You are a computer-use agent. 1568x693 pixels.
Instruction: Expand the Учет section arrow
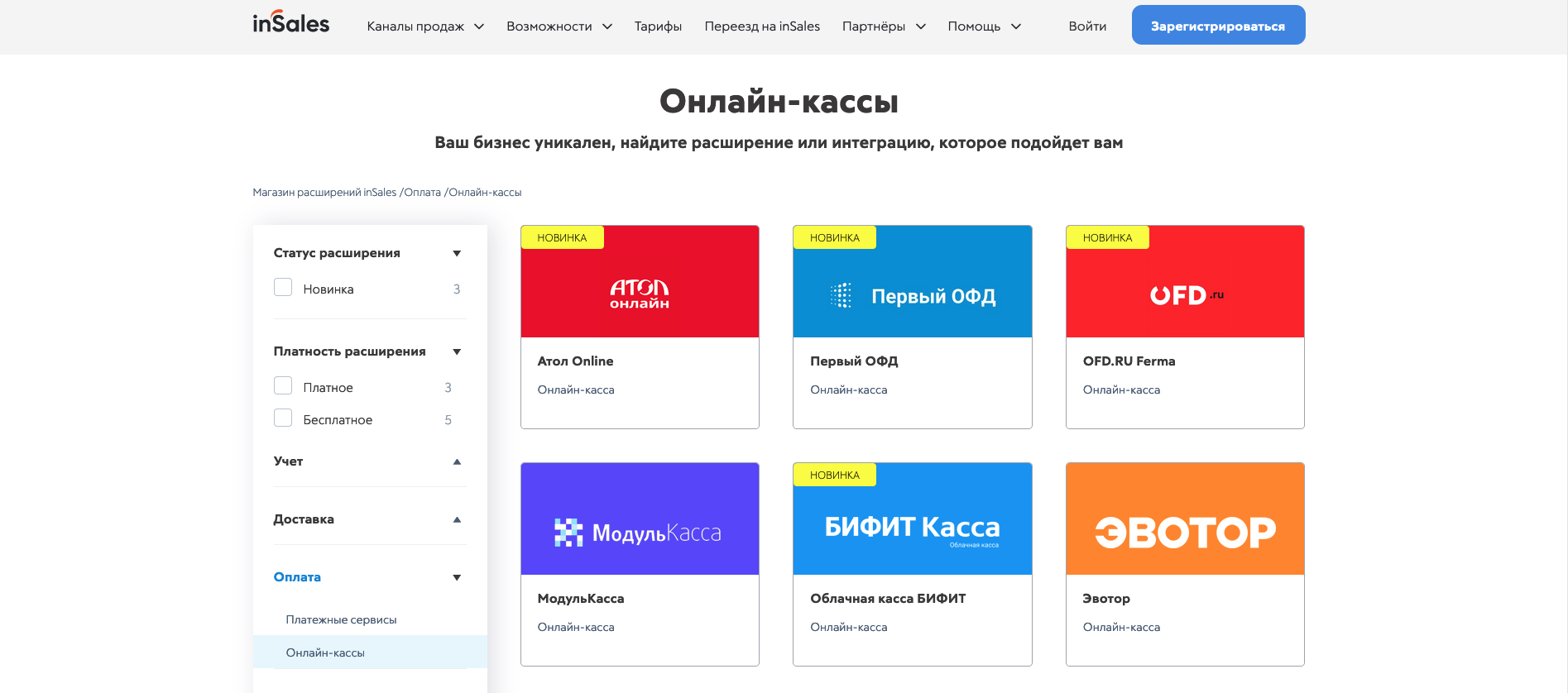pyautogui.click(x=457, y=461)
